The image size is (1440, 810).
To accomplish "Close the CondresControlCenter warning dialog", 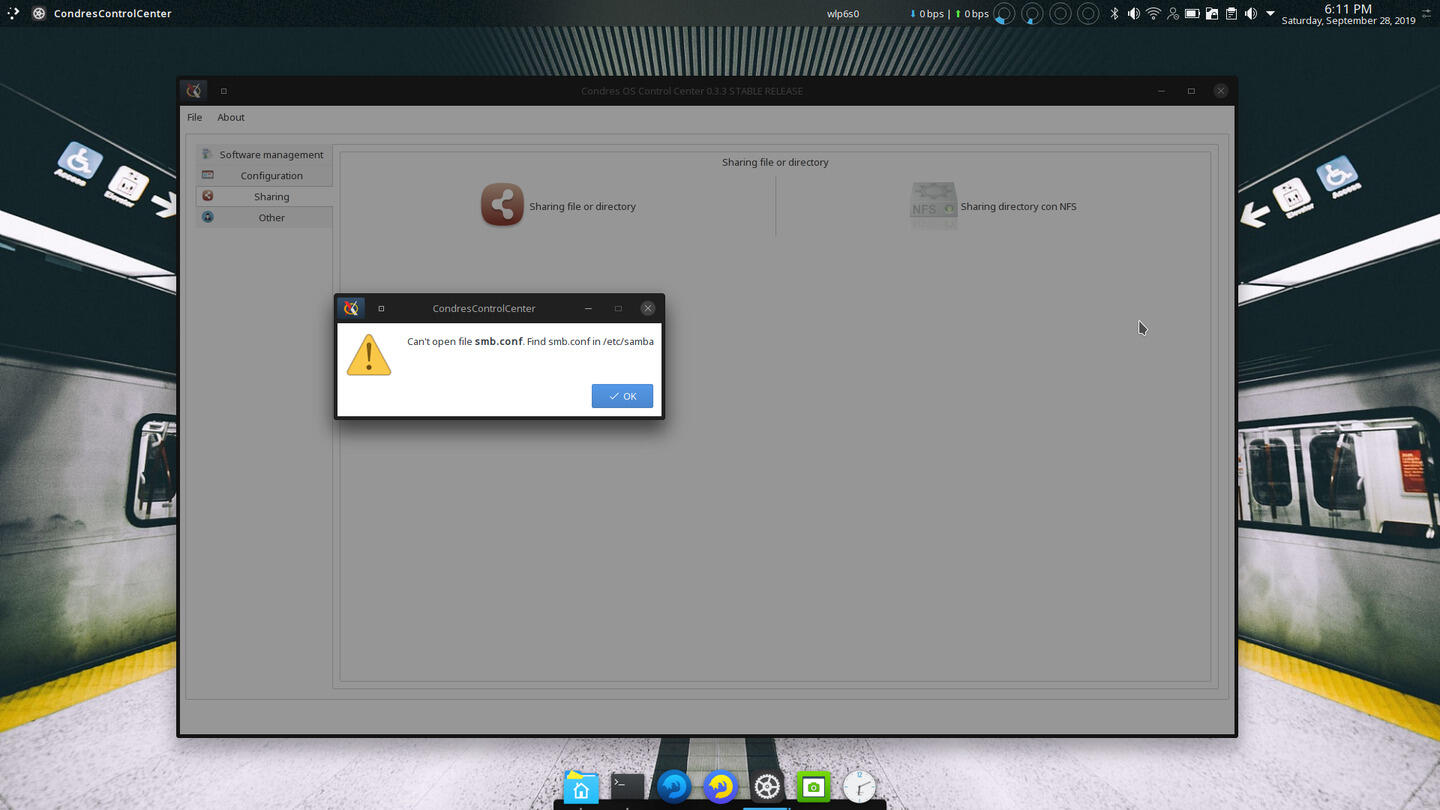I will tap(648, 308).
